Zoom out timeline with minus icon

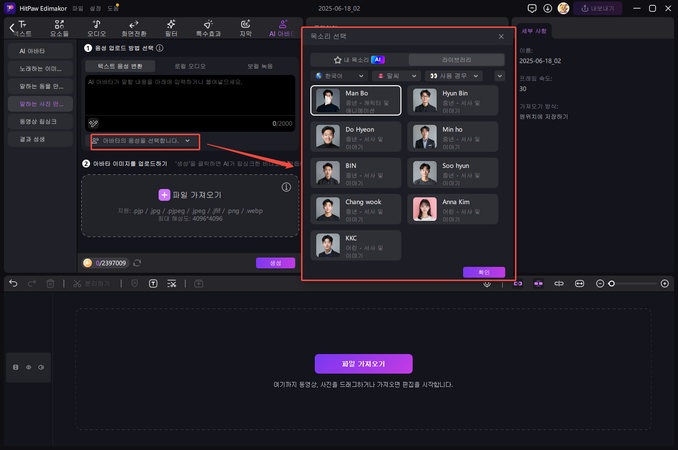pos(600,284)
